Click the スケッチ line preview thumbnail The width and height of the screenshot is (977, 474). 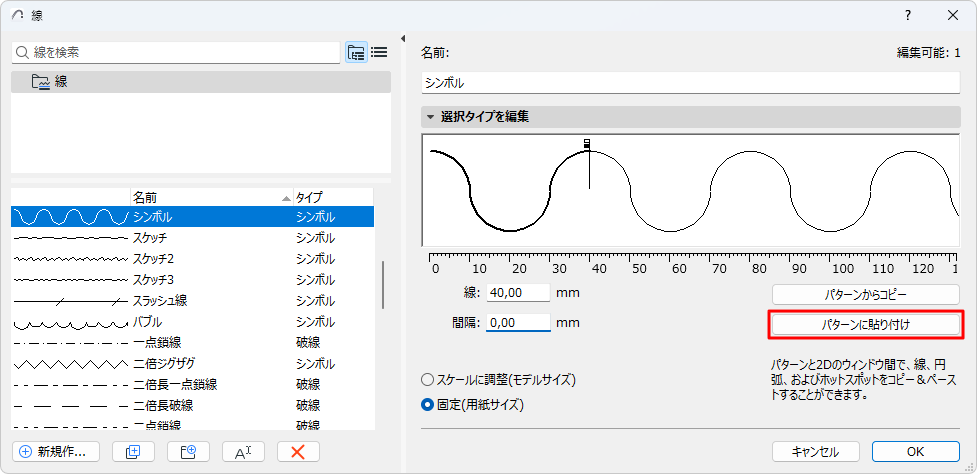[x=70, y=238]
